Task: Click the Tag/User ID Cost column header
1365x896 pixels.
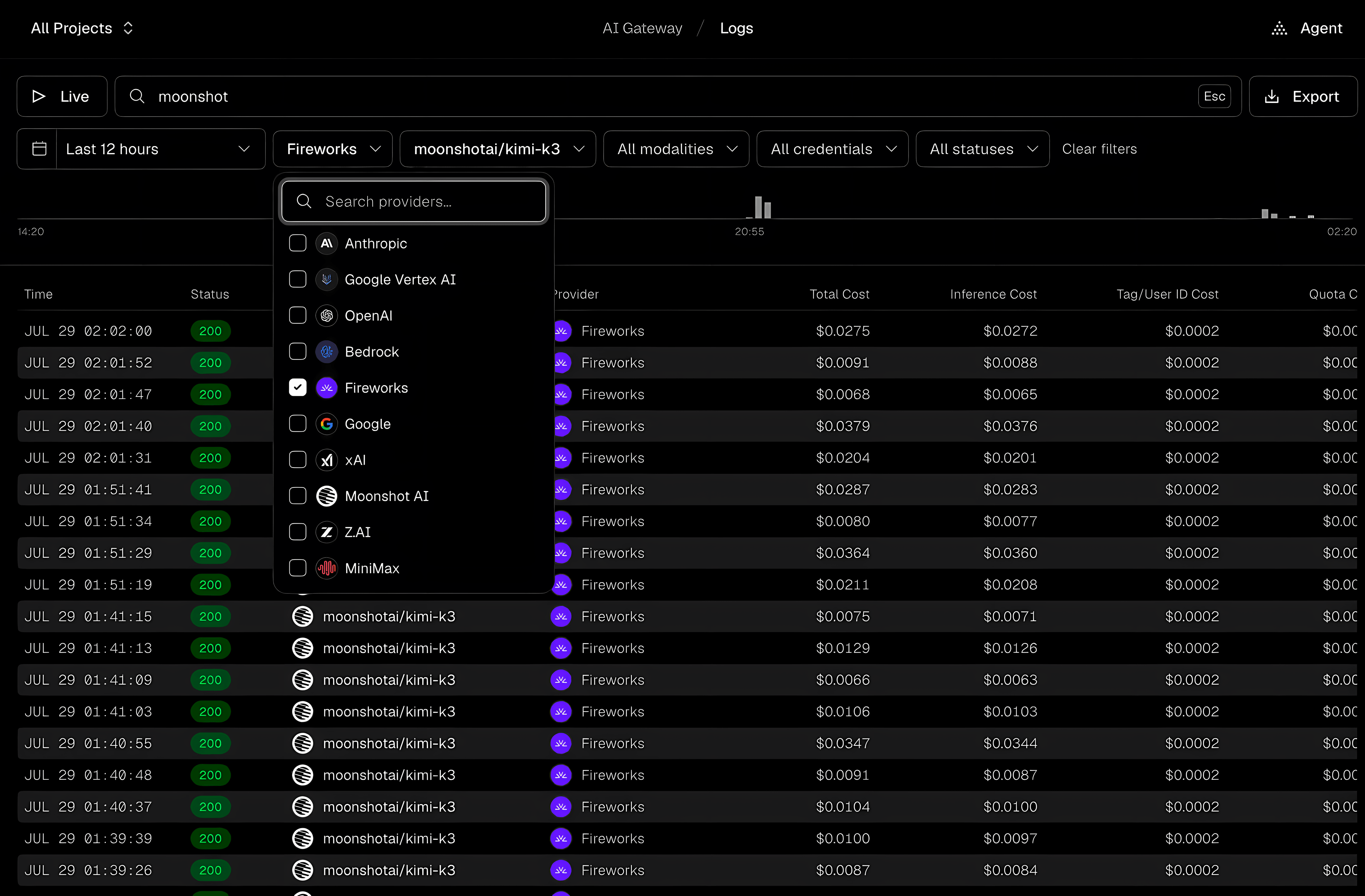Action: (x=1167, y=295)
